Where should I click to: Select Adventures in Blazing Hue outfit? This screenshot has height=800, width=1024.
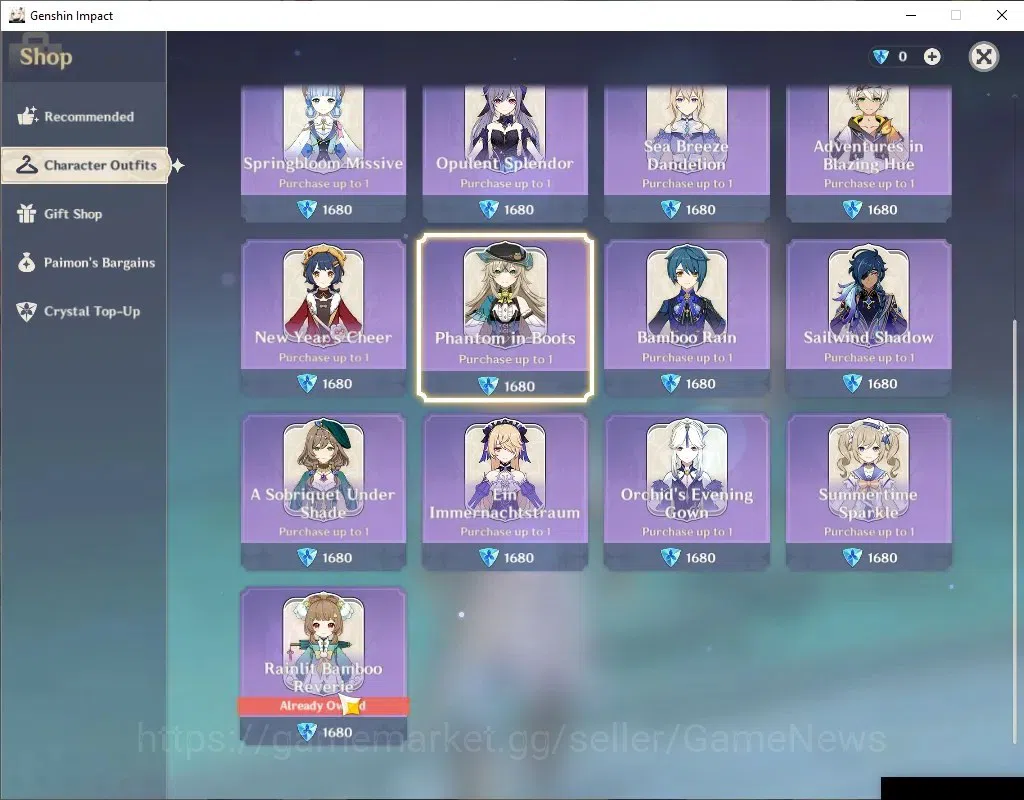(x=869, y=153)
